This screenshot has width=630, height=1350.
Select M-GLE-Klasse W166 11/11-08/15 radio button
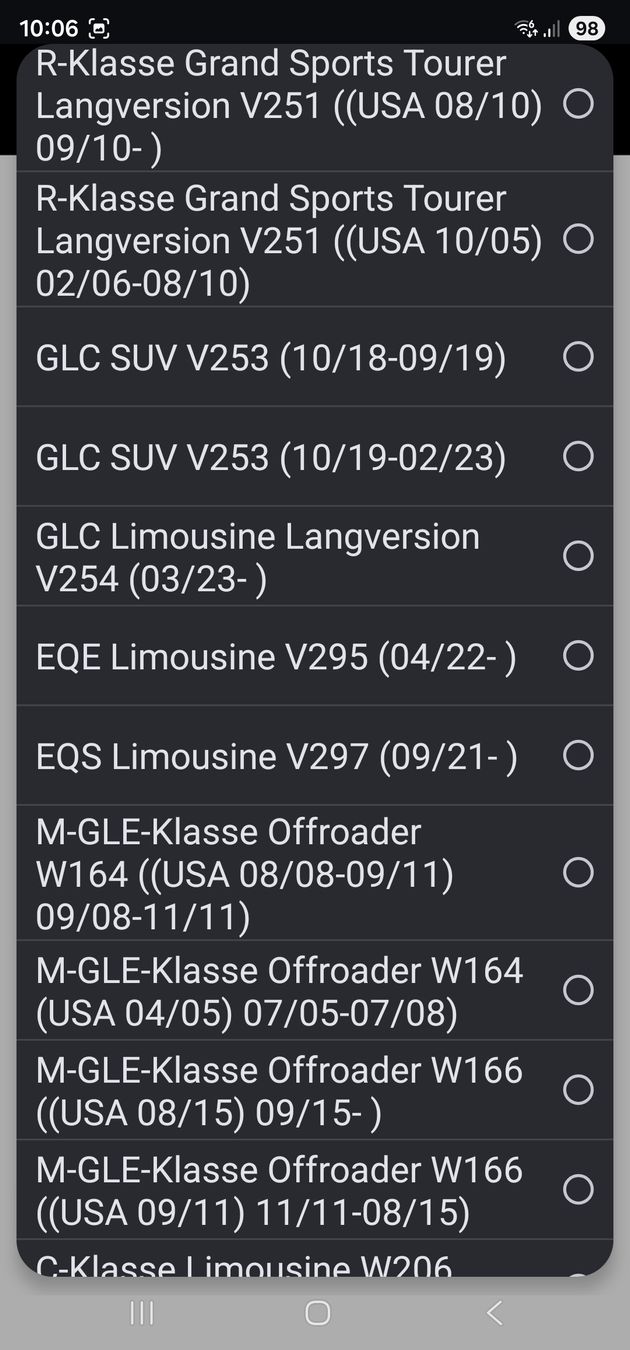(578, 1190)
